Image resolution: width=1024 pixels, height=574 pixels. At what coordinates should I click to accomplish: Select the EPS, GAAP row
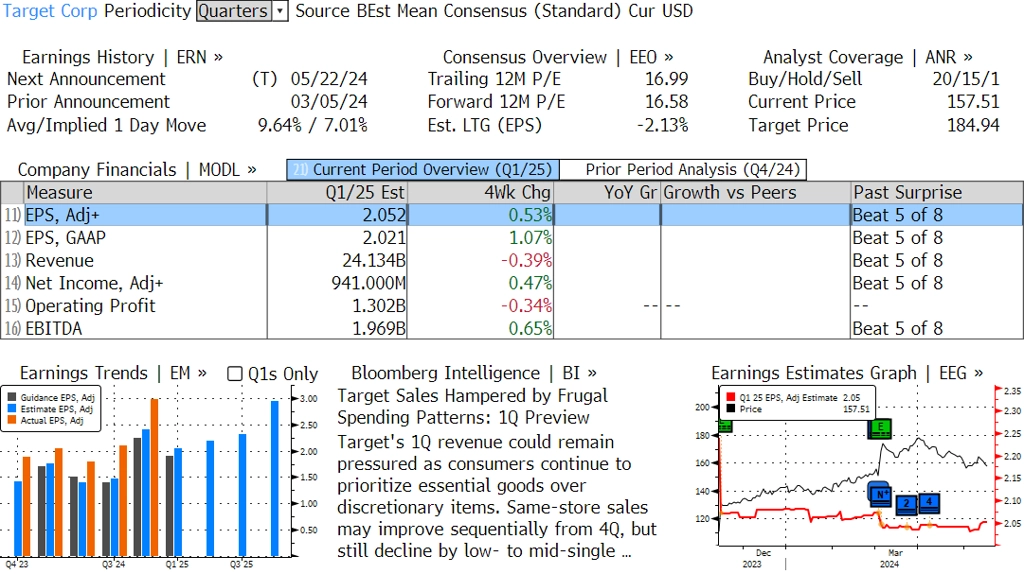pyautogui.click(x=512, y=238)
